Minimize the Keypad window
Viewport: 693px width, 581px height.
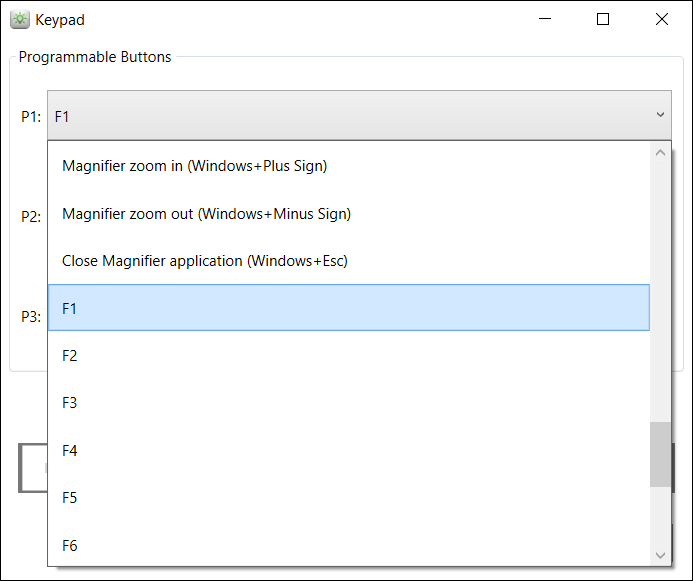coord(545,19)
